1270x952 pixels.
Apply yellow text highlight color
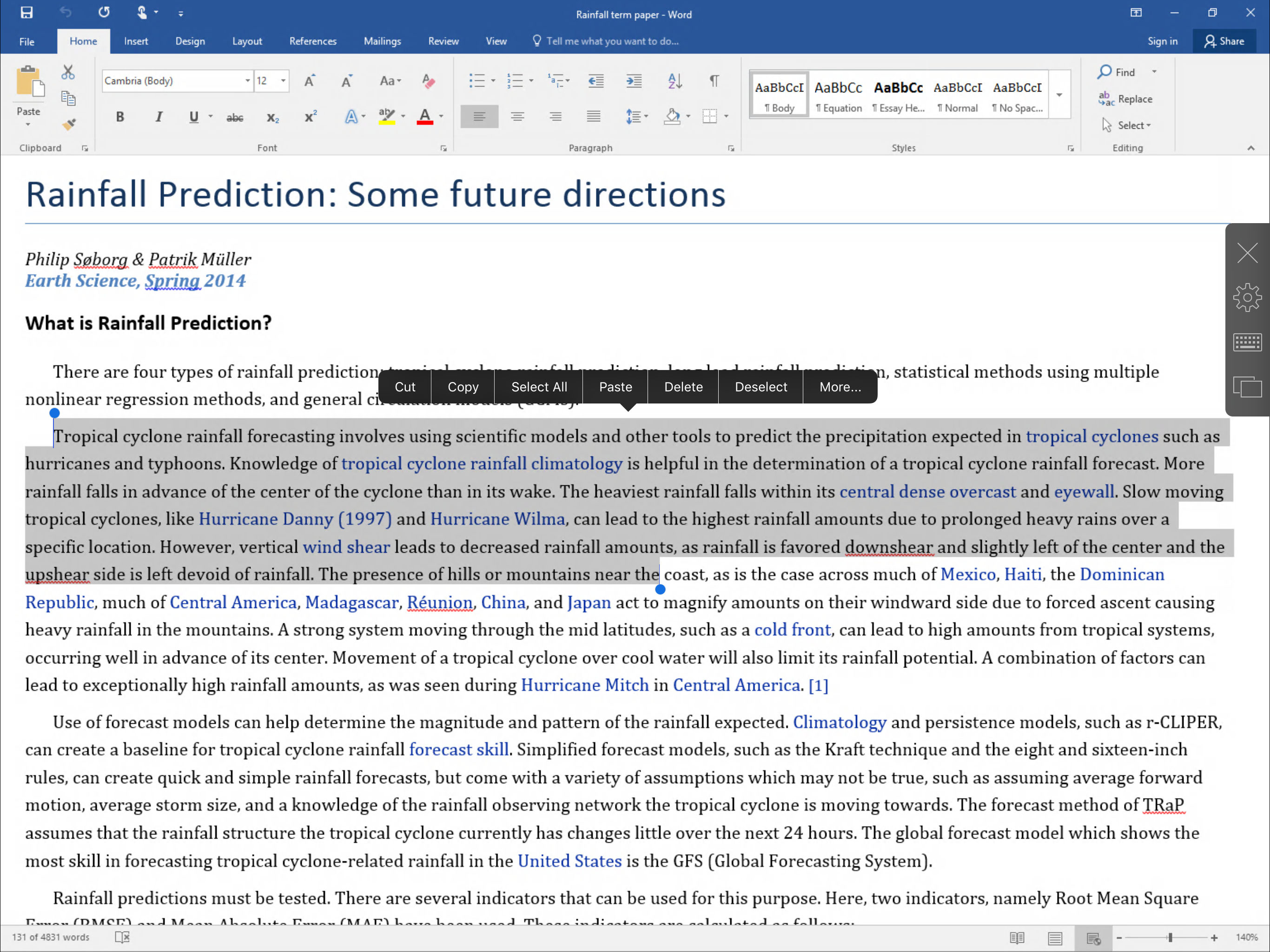386,117
